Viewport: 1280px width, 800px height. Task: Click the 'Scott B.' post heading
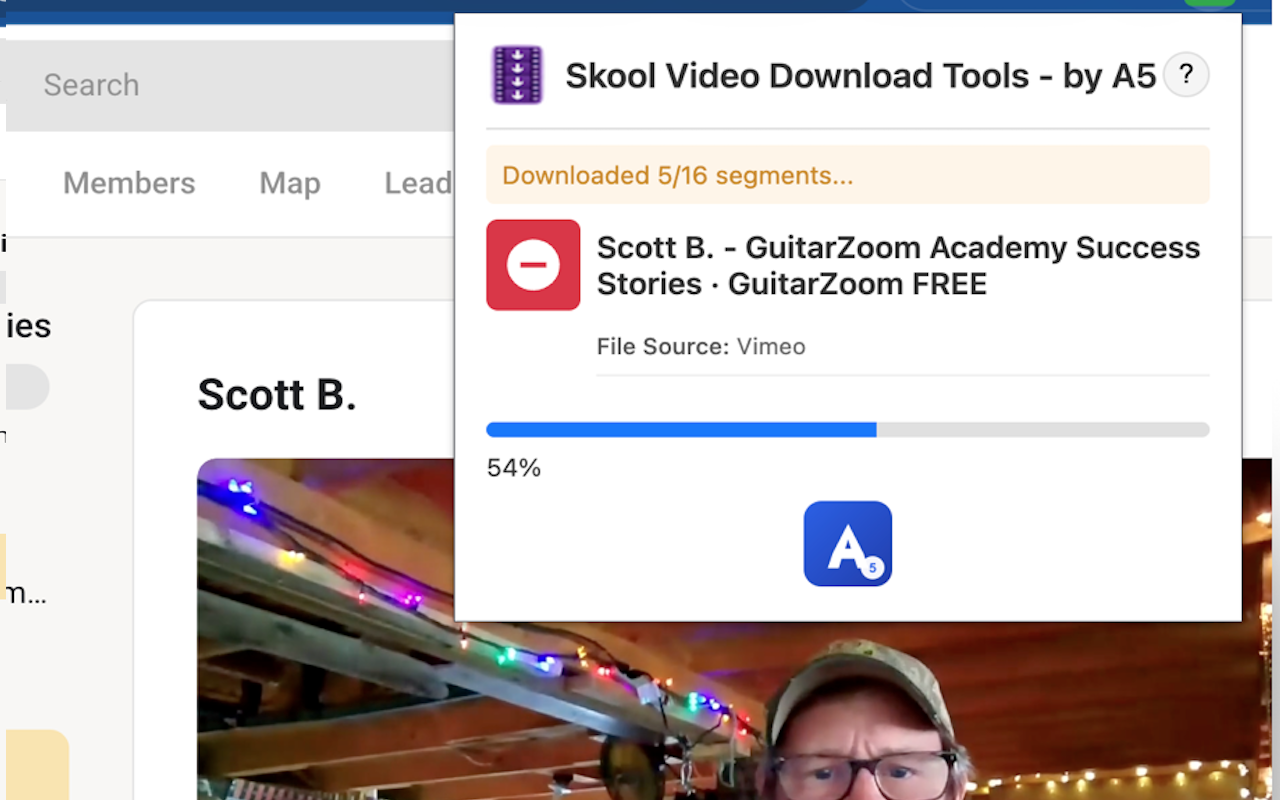(277, 395)
